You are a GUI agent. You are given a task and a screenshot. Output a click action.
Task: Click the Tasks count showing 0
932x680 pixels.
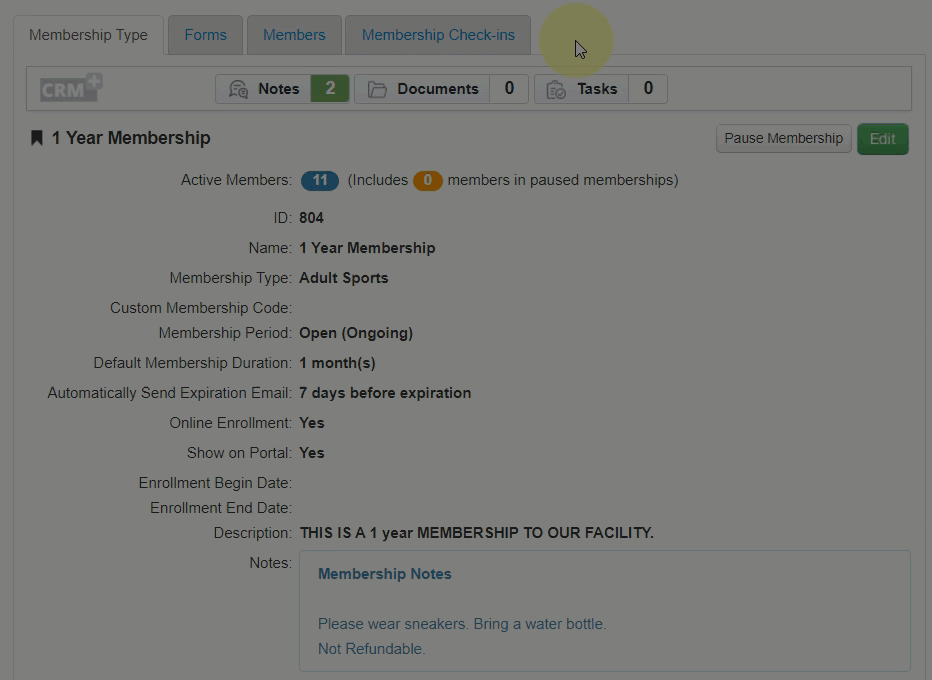pos(648,89)
